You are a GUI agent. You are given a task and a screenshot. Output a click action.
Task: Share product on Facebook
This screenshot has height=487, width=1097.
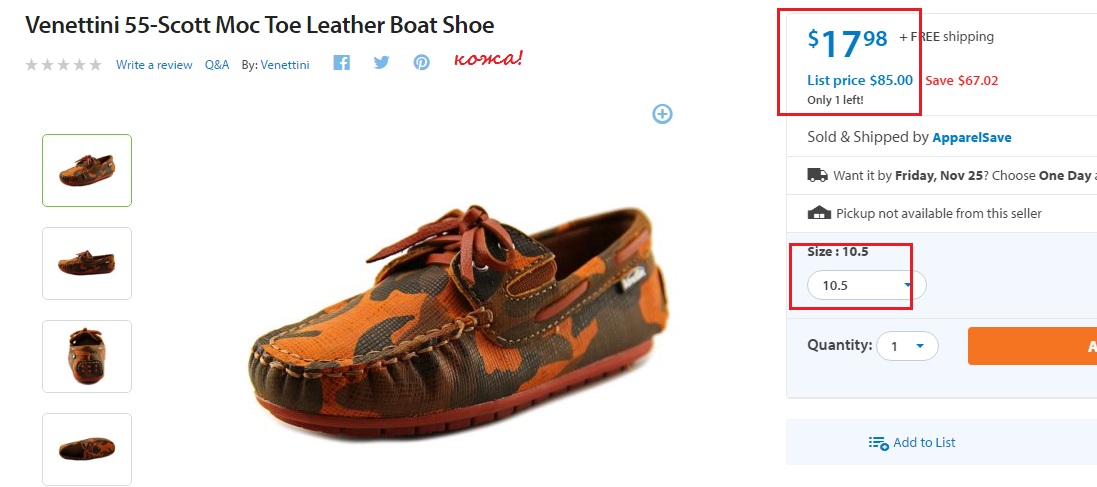342,63
